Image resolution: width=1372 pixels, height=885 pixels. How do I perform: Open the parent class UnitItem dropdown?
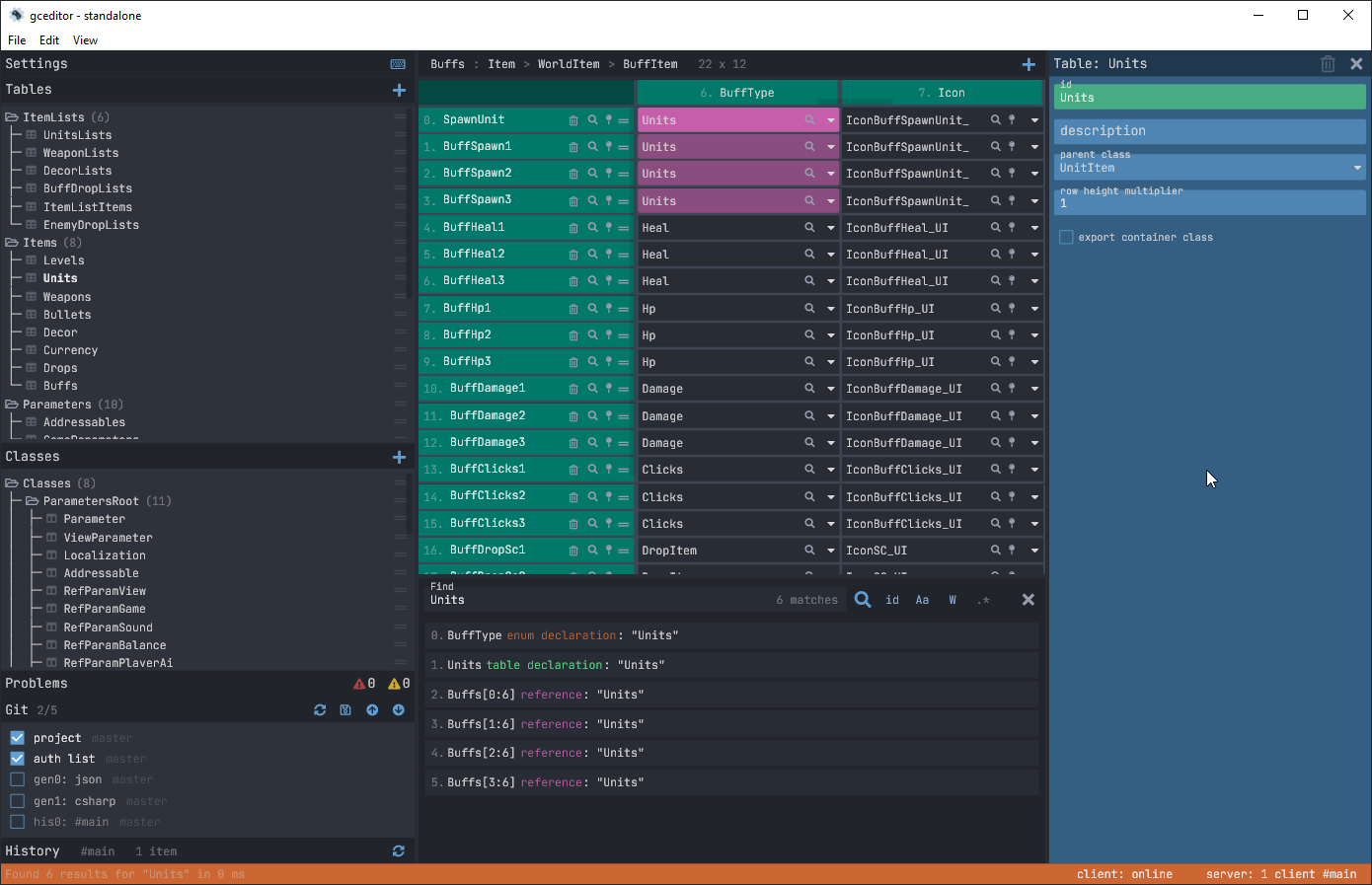[1357, 168]
